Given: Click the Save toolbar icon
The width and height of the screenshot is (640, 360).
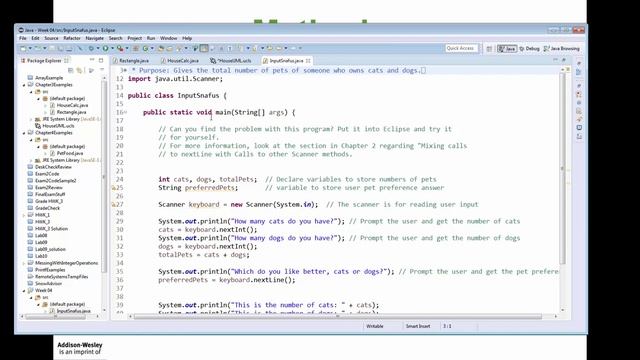Looking at the screenshot, I should tap(52, 48).
